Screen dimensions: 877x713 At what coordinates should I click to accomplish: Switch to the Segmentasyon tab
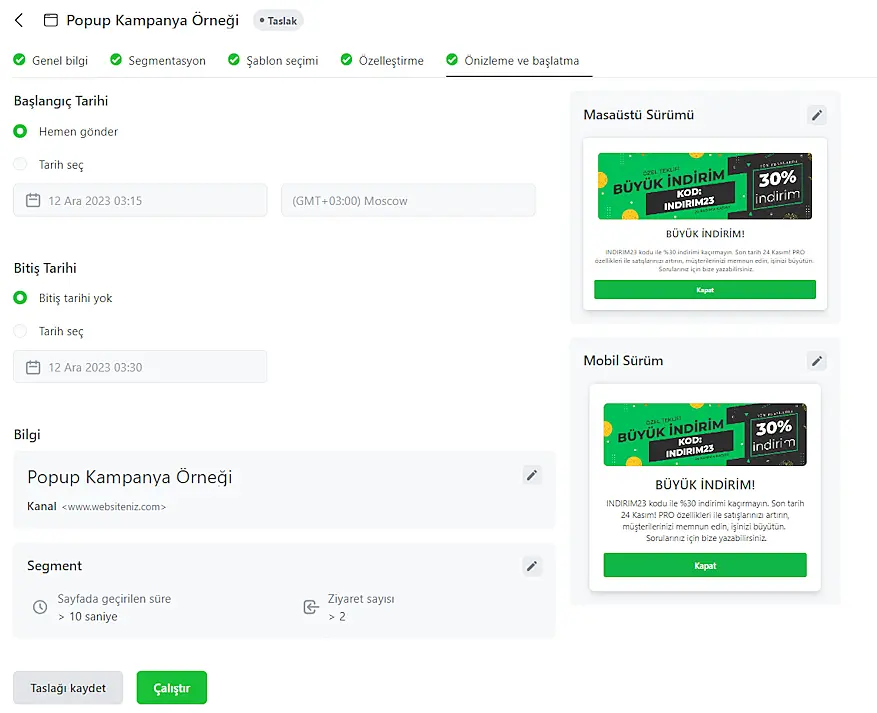tap(166, 61)
